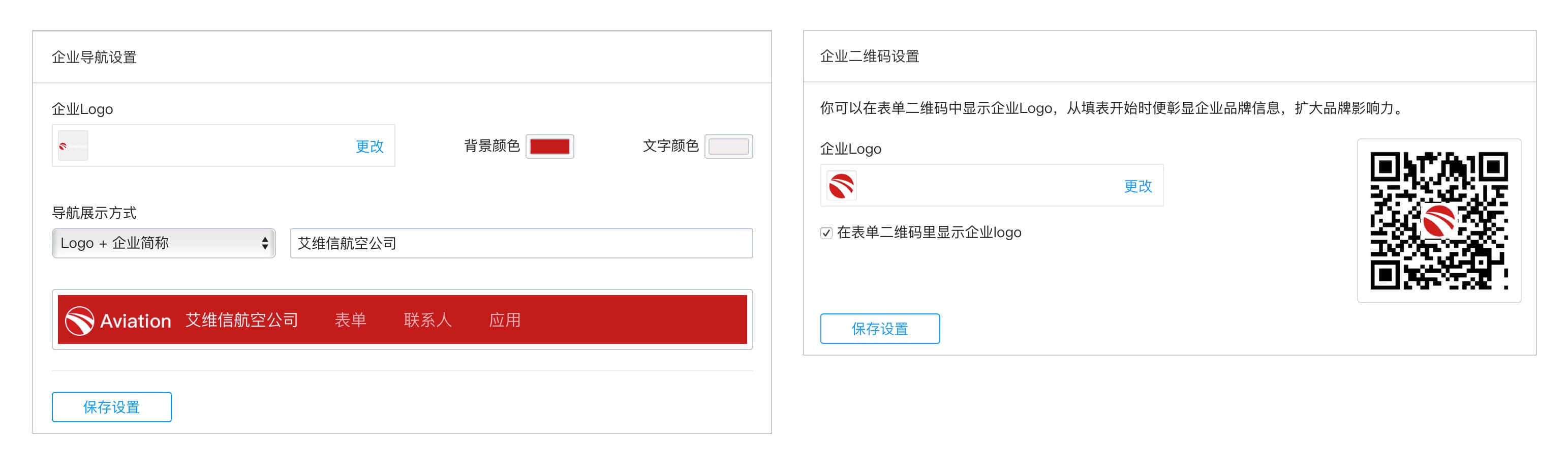
Task: Save the enterprise QR code settings
Action: click(x=880, y=329)
